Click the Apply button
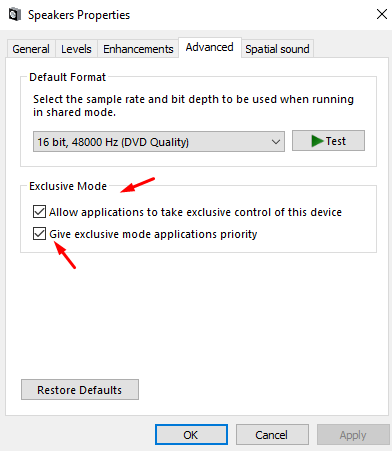Screen dimensions: 392x451 [353, 435]
